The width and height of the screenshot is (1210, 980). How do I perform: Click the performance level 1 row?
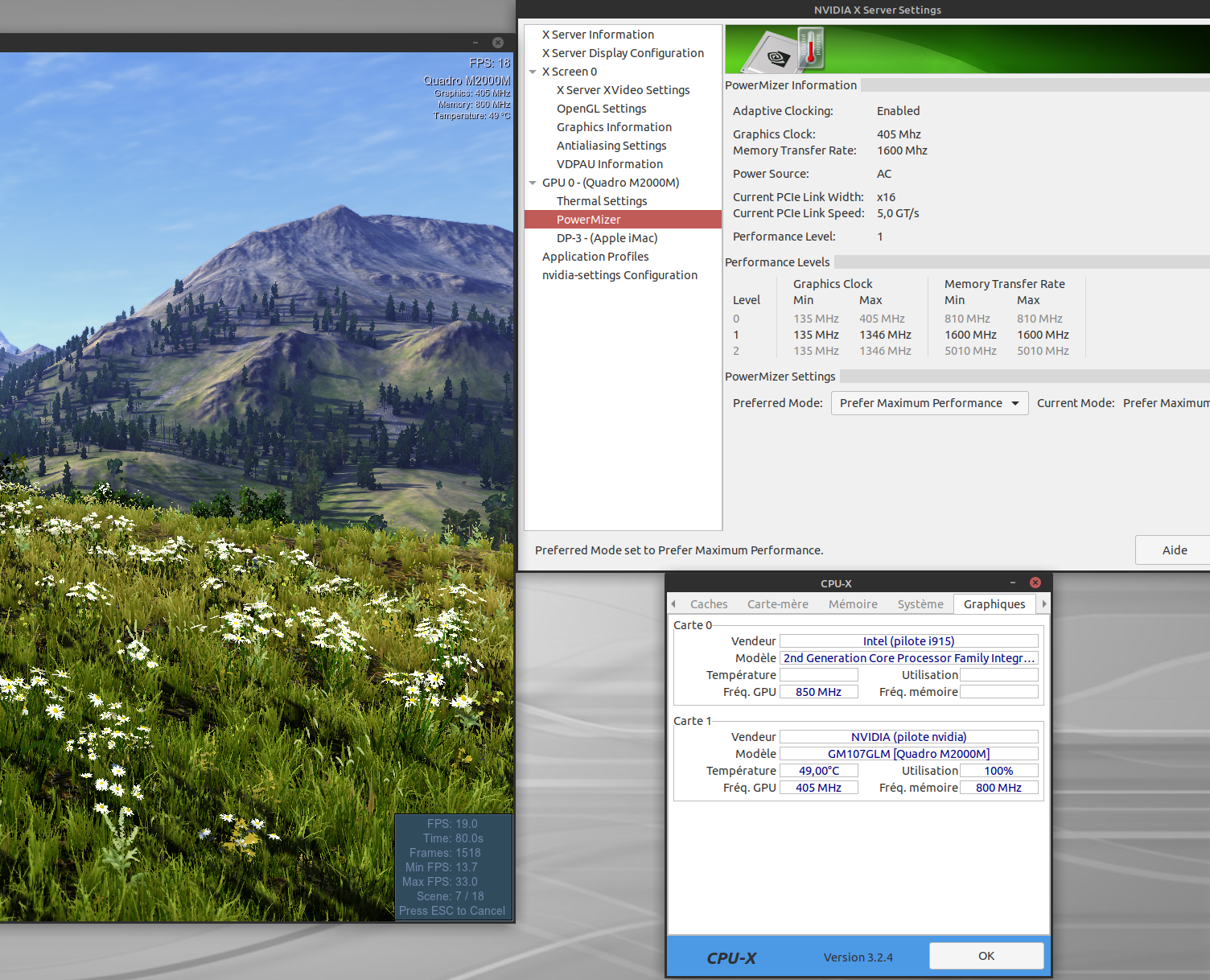901,335
